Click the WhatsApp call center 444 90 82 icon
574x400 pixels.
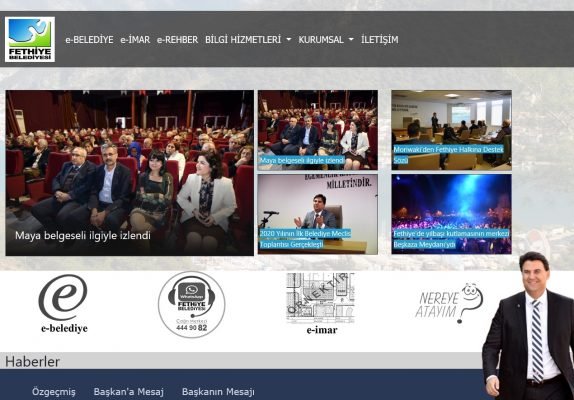(x=191, y=304)
